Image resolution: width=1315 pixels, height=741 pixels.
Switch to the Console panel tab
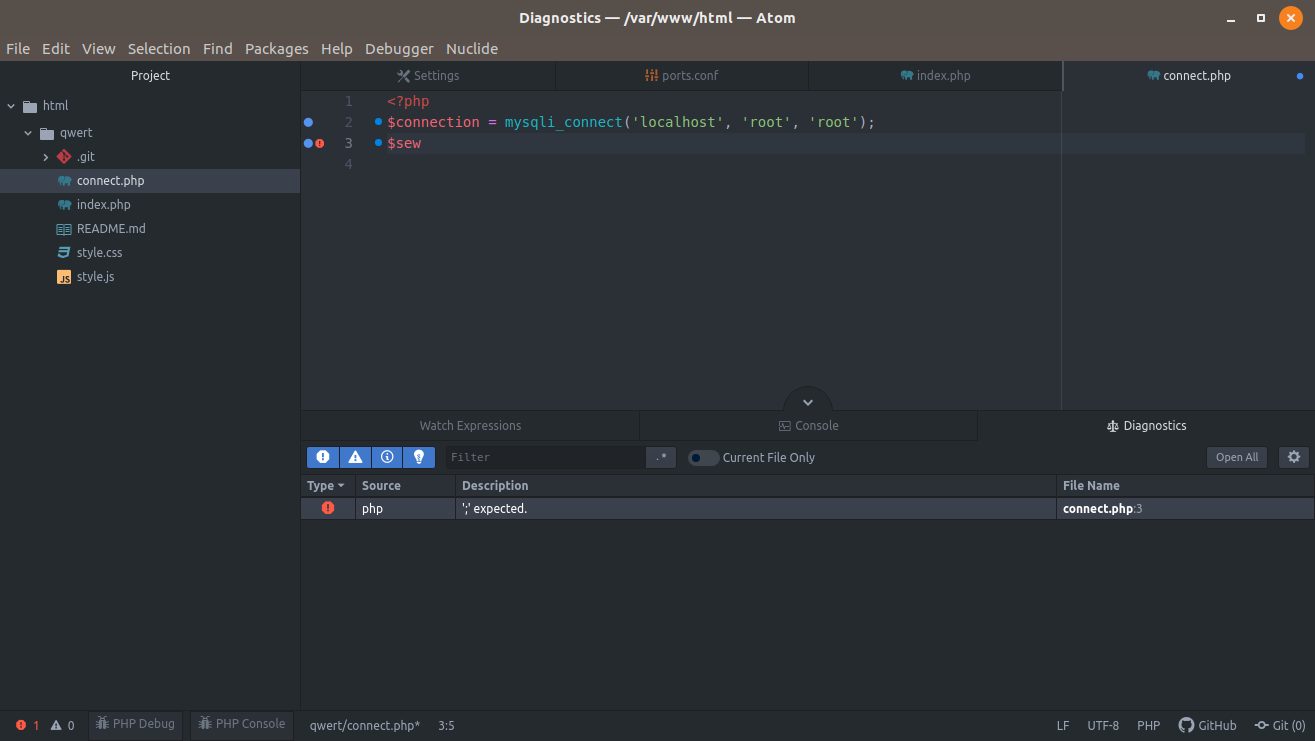(808, 425)
